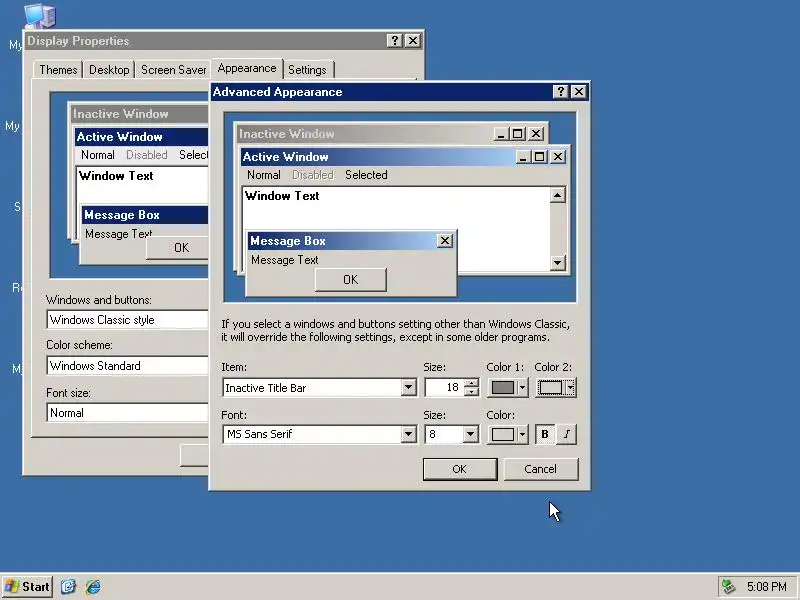800x600 pixels.
Task: Click the preview Normal menu item
Action: pos(264,175)
